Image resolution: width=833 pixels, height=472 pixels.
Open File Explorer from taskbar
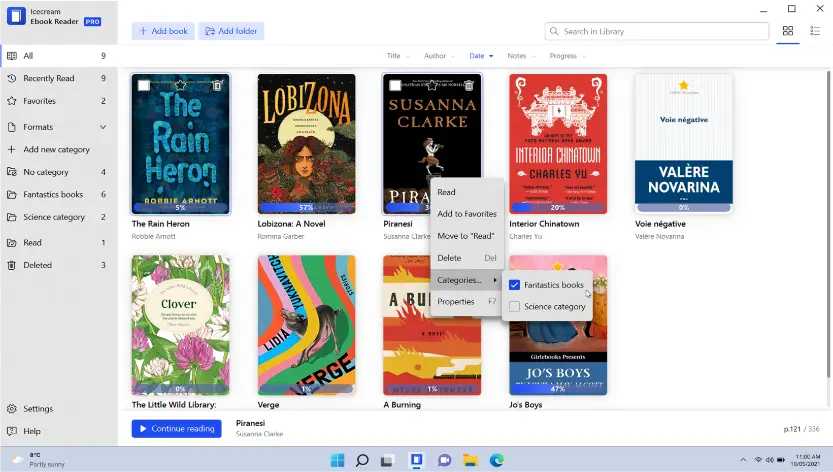[x=470, y=460]
